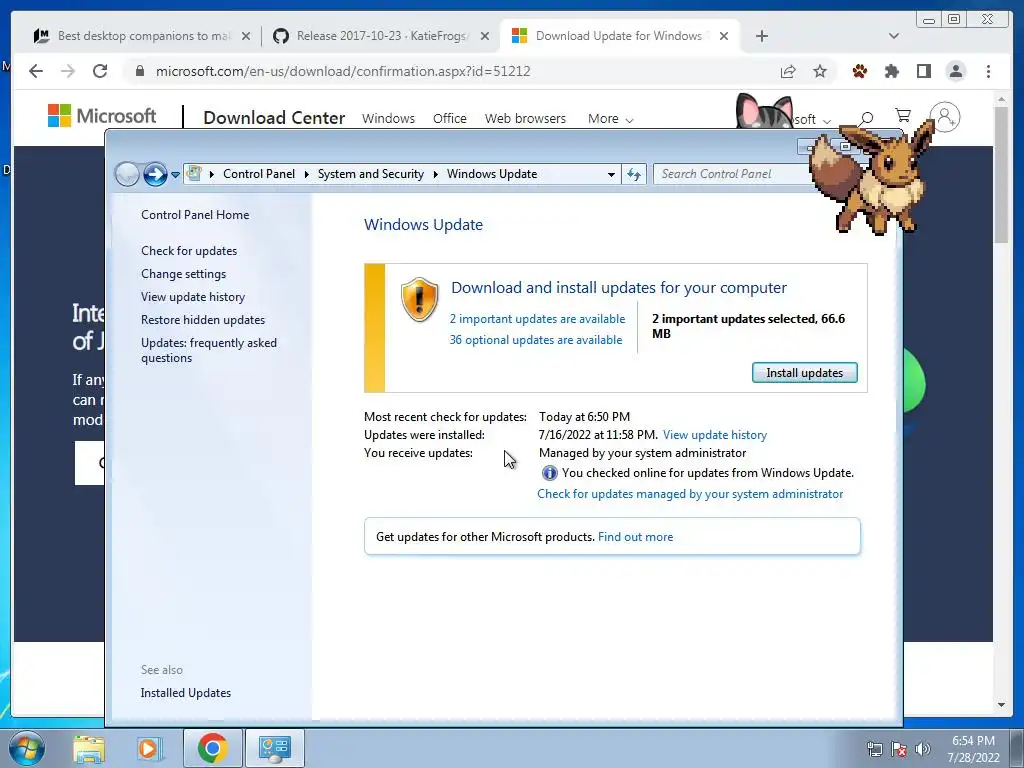The height and width of the screenshot is (768, 1024).
Task: Open the recent pages dropdown arrow
Action: 175,174
